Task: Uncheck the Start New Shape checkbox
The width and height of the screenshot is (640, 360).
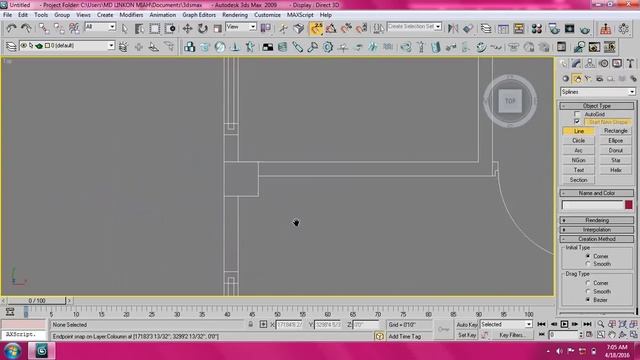Action: [577, 122]
